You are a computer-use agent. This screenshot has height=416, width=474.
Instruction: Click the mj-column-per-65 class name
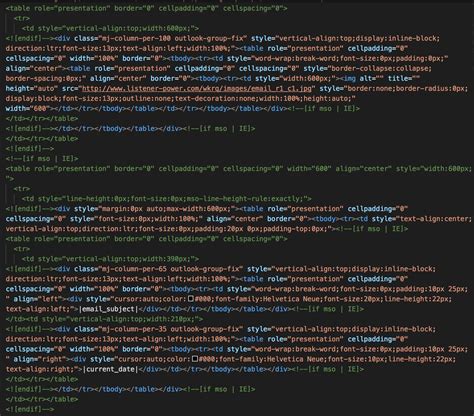133,269
